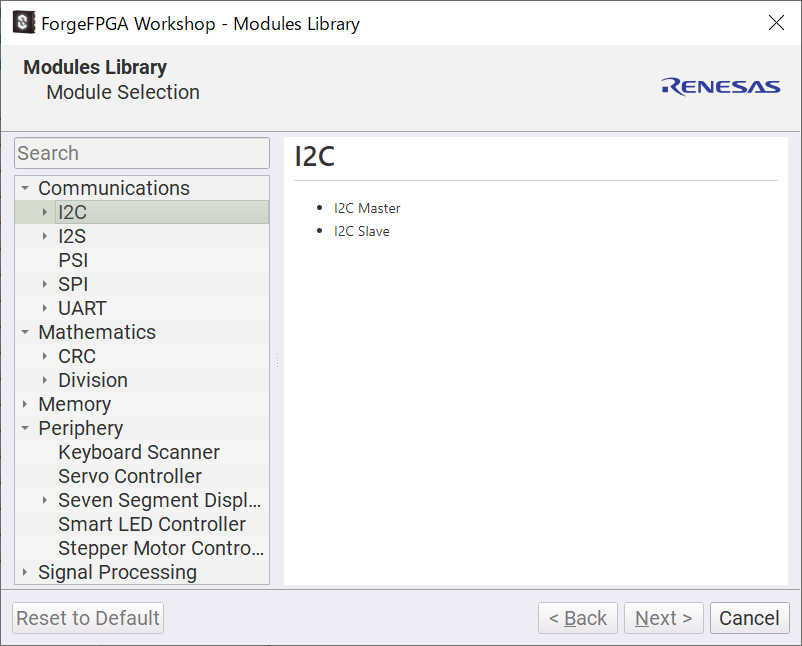802x646 pixels.
Task: Open the I2C Master entry
Action: point(367,208)
